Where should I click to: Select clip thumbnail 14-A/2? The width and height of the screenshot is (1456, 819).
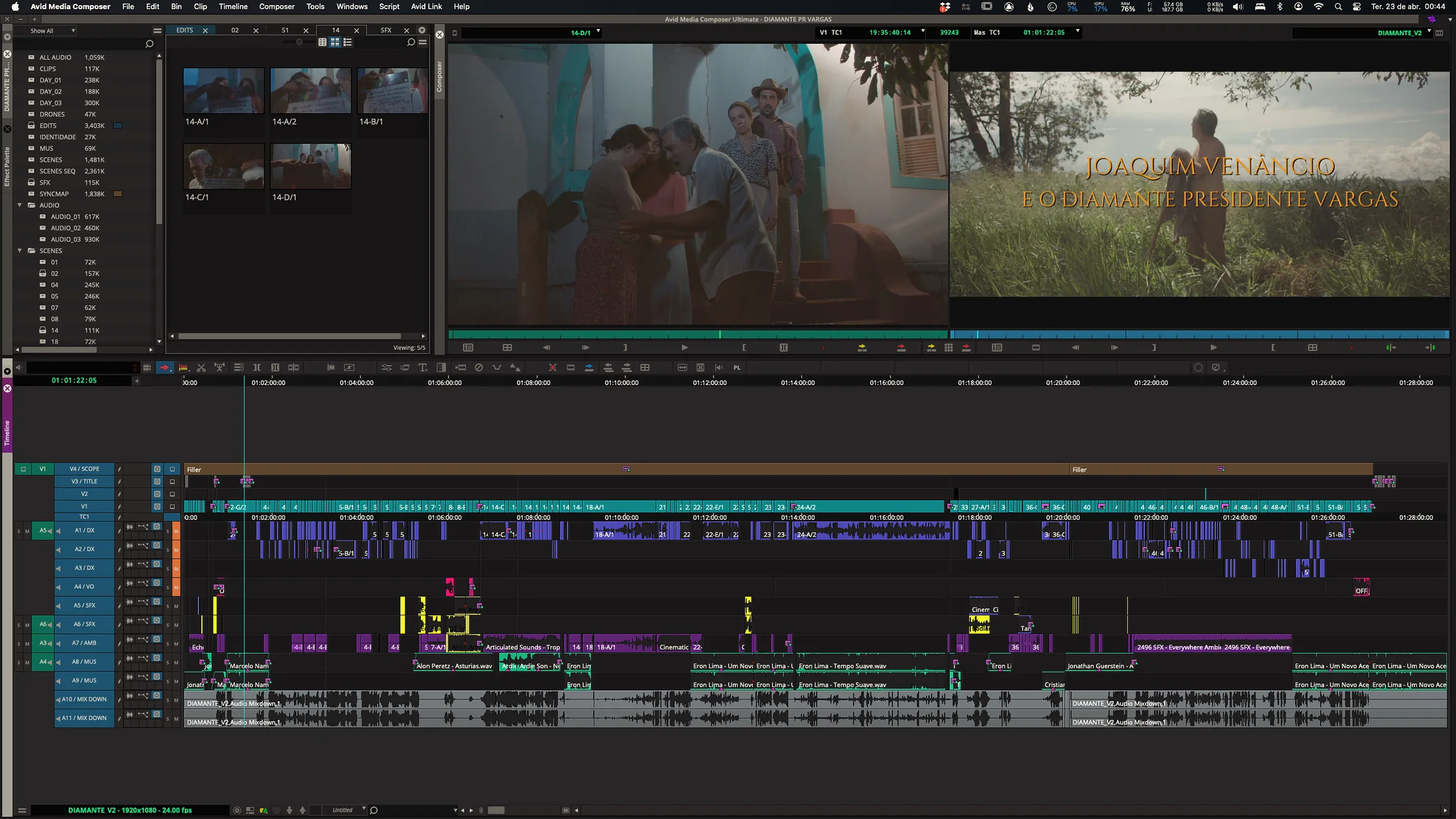[x=310, y=91]
